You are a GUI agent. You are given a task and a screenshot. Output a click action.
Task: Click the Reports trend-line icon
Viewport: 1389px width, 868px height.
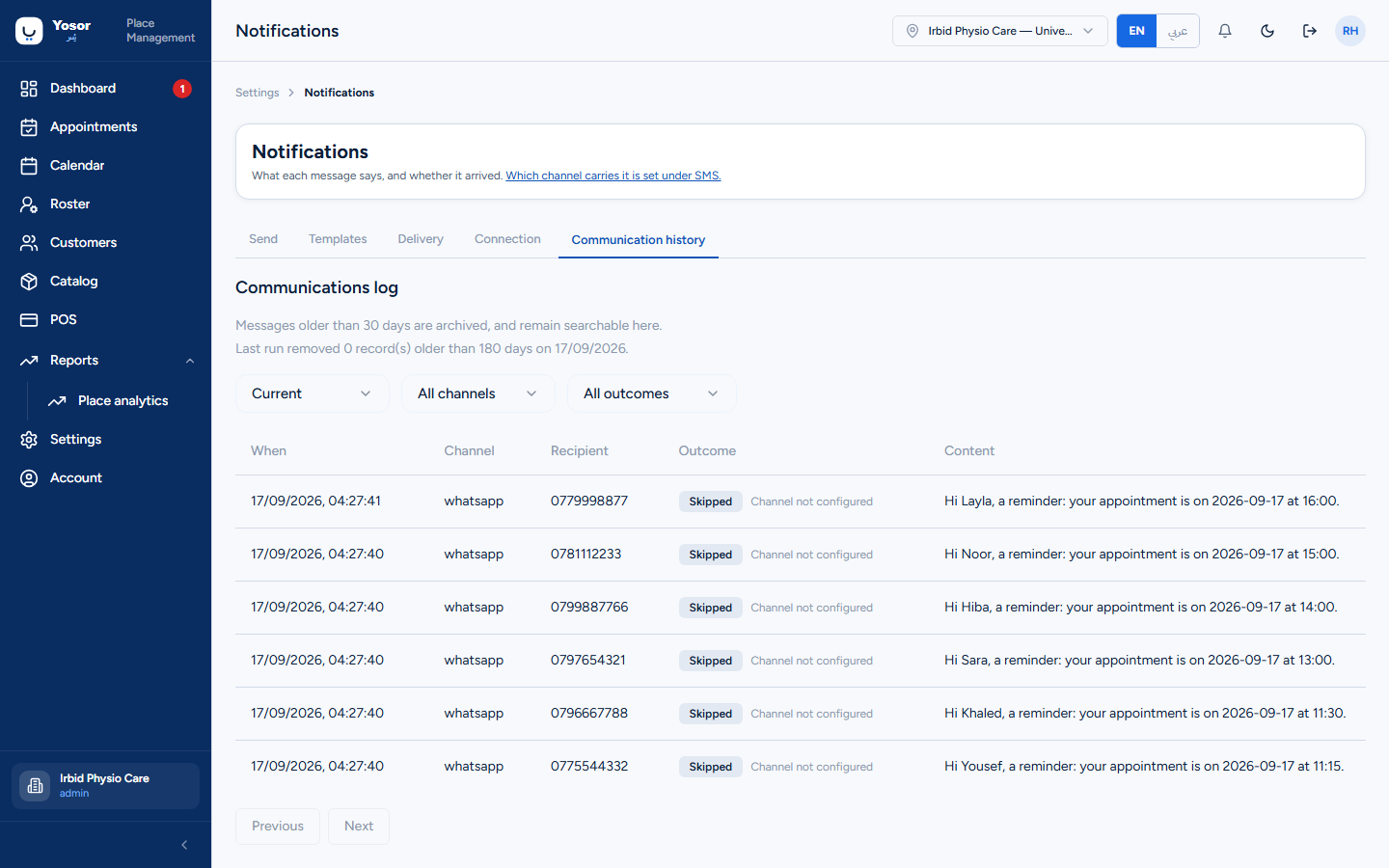29,361
